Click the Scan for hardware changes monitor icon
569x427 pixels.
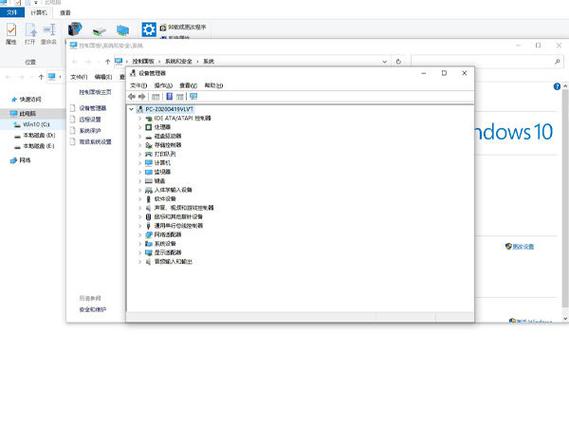pos(193,97)
